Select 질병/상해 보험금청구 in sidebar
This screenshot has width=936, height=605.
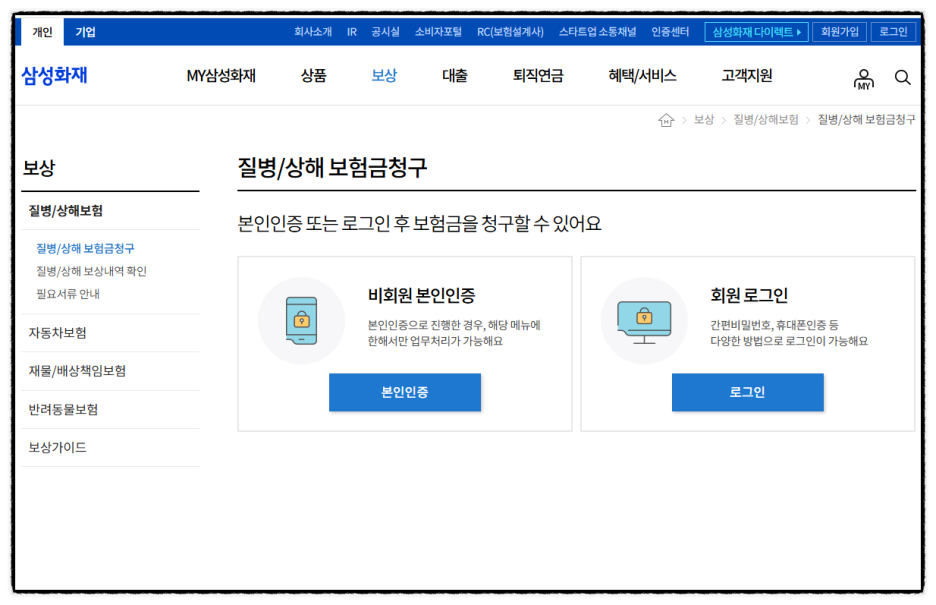85,248
